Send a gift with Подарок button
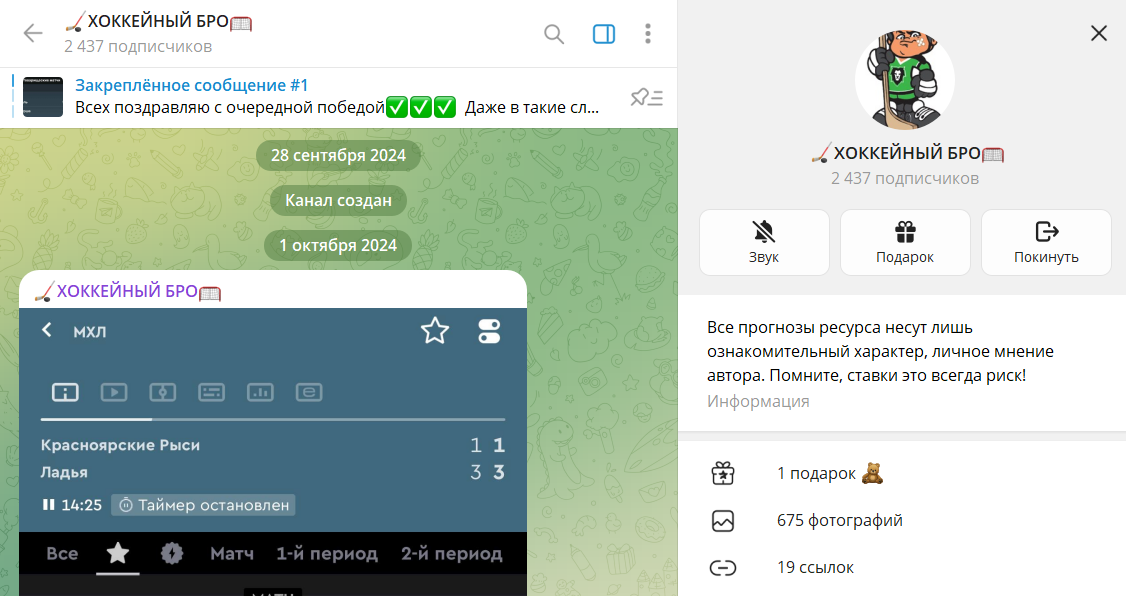Image resolution: width=1126 pixels, height=596 pixels. click(x=905, y=243)
